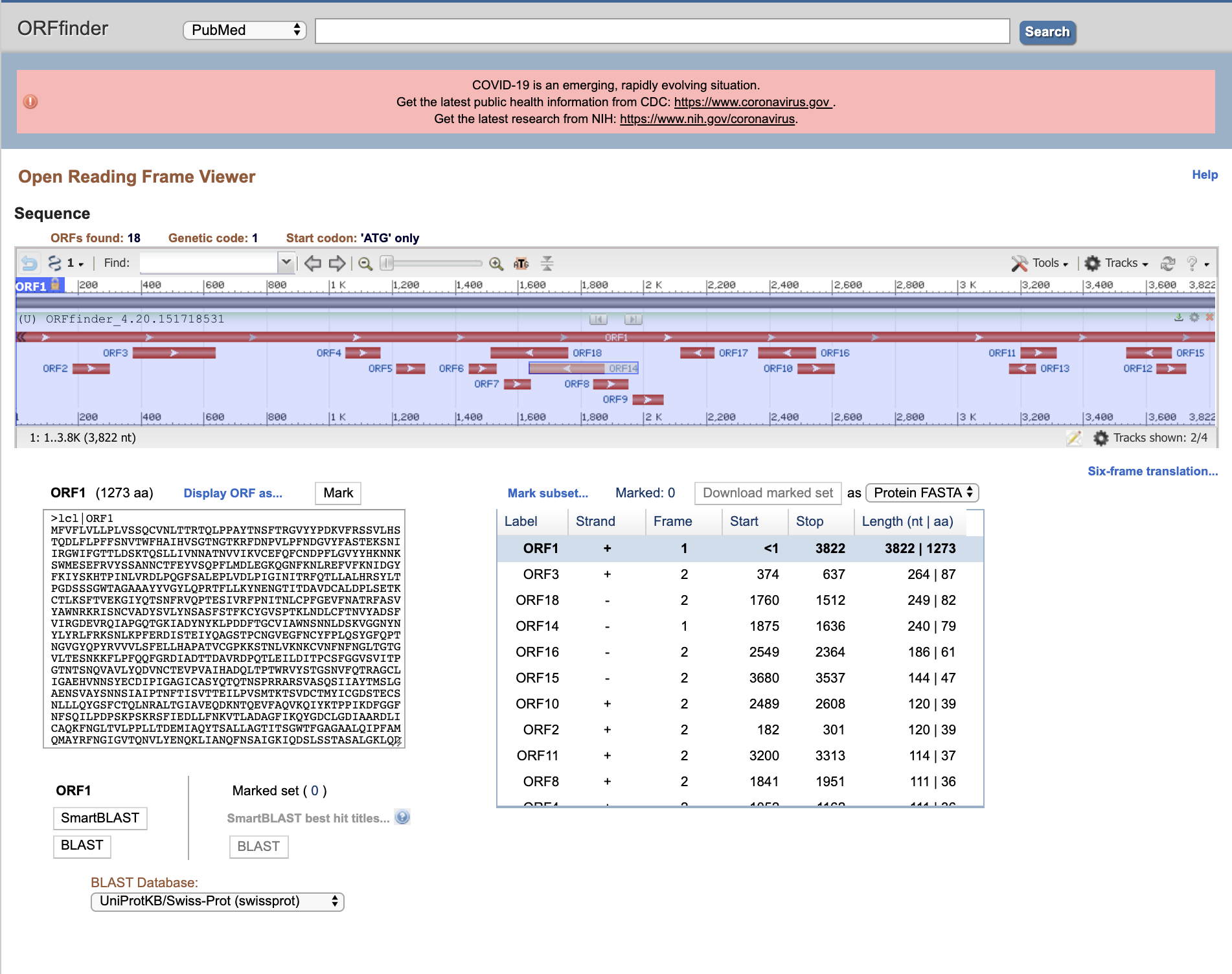Screen dimensions: 1232x974
Task: Open the BLAST Database swissprot selector
Action: coord(218,901)
